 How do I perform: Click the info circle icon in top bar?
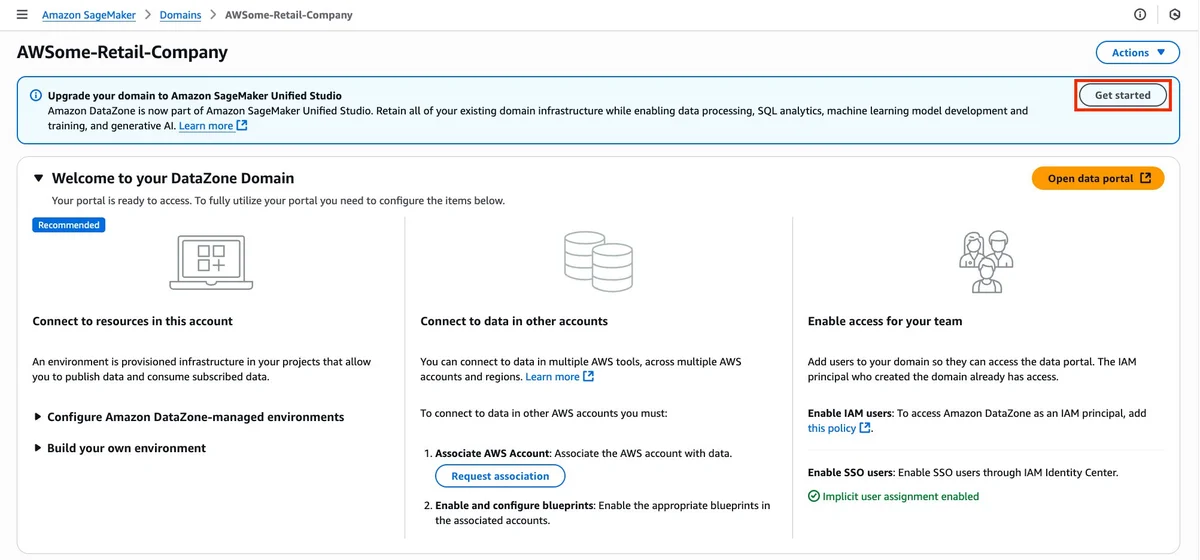point(1140,15)
